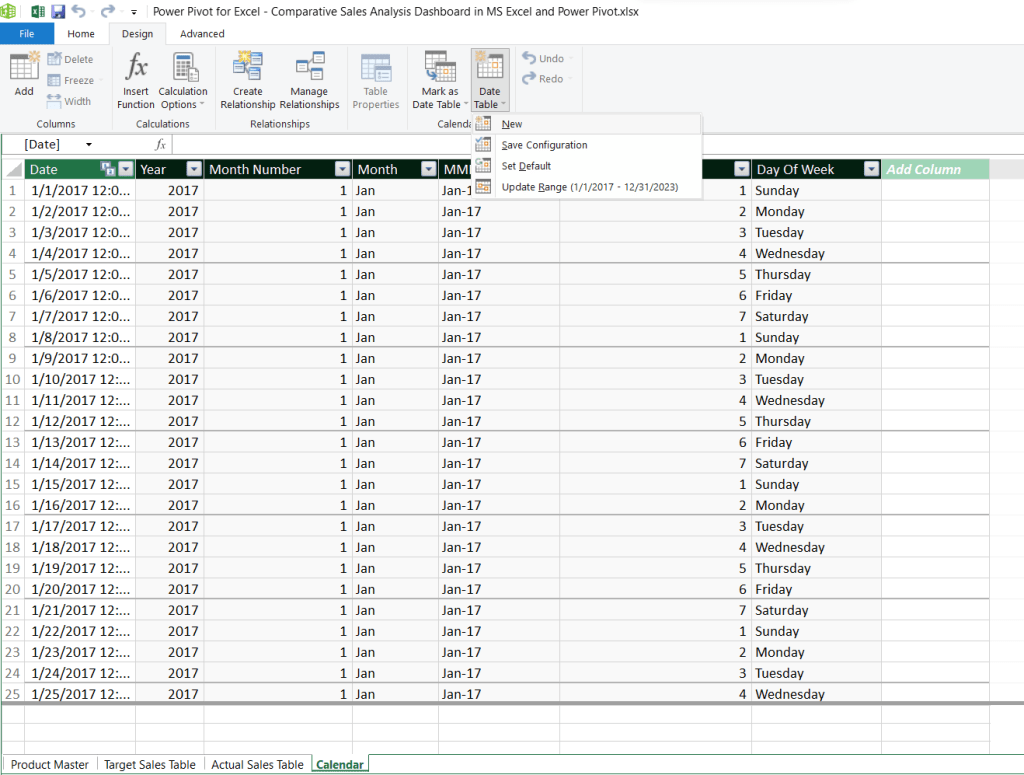
Task: Click Jan-17 cell in row 12
Action: (499, 421)
